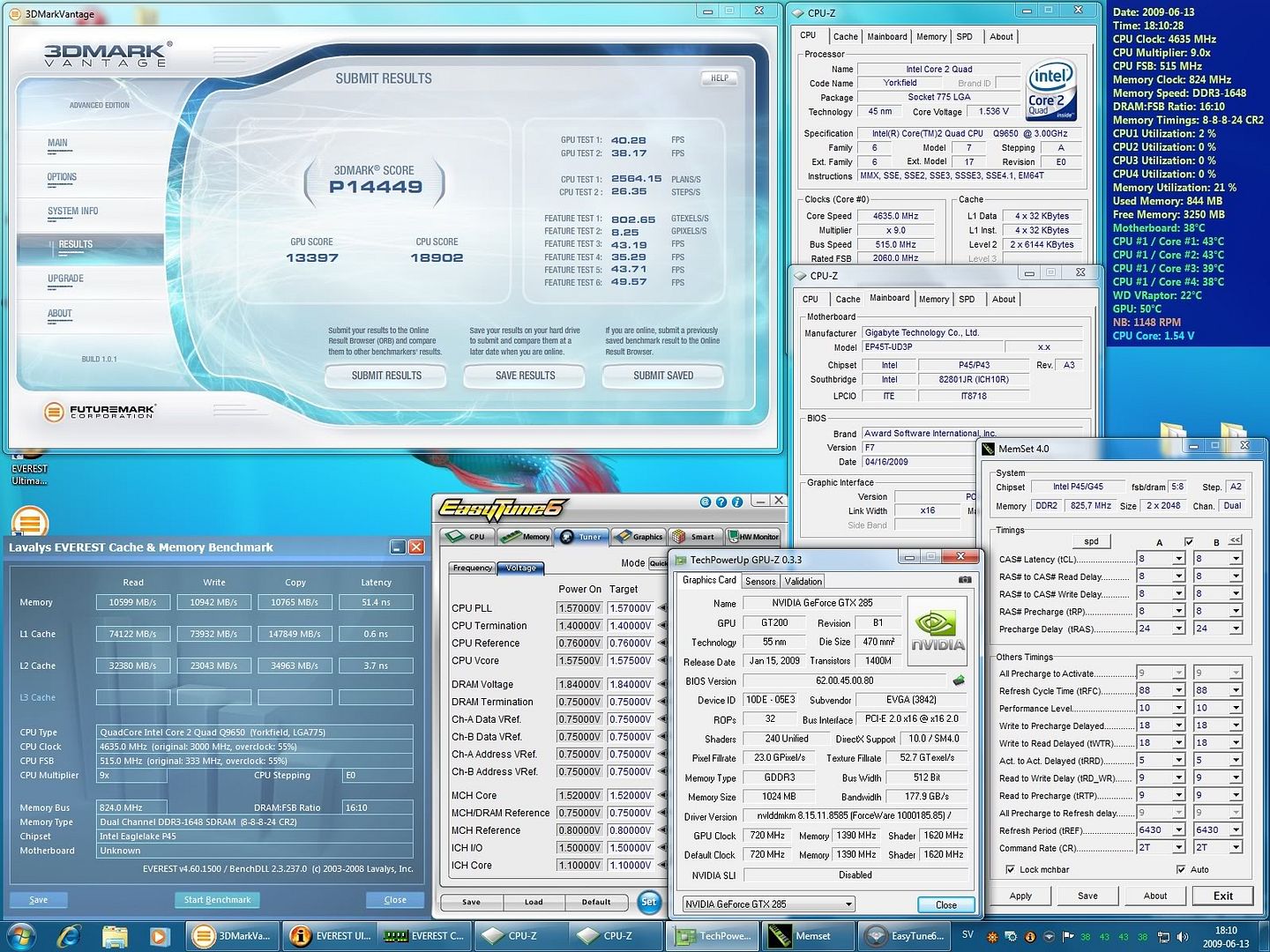Open the EasyTune6 HW Monitor tab
This screenshot has width=1270, height=952.
coord(752,536)
